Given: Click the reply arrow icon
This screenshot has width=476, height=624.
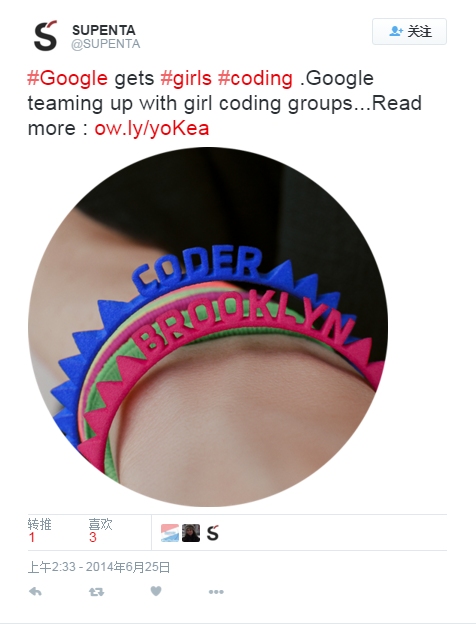Looking at the screenshot, I should click(35, 592).
